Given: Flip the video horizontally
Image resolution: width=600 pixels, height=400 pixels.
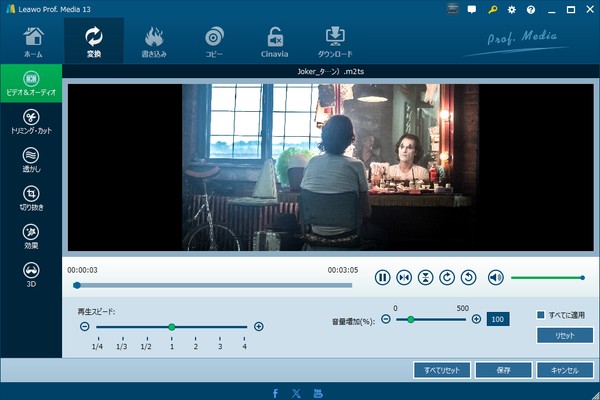Looking at the screenshot, I should click(x=404, y=278).
